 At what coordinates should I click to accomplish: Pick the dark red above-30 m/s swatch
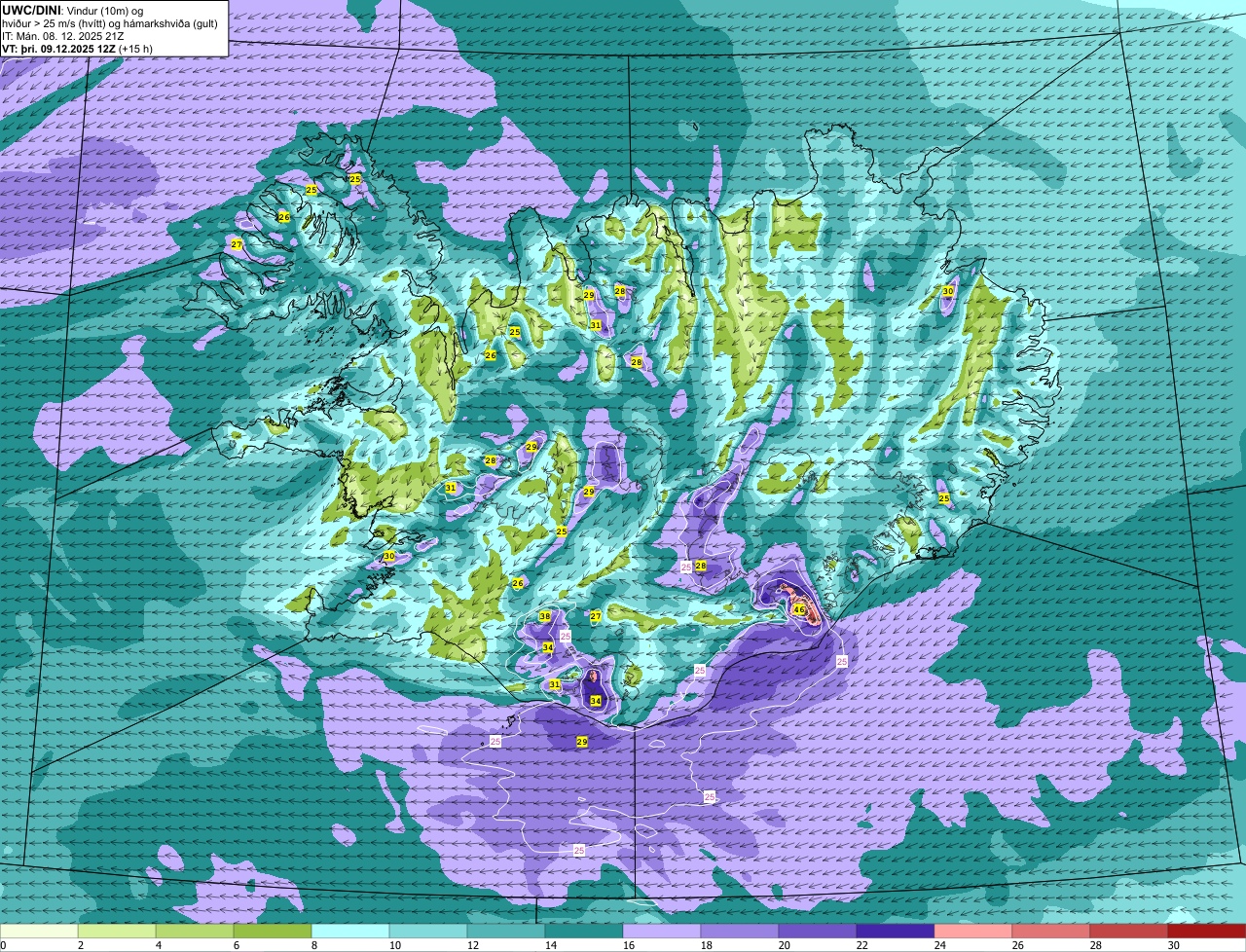[x=1207, y=932]
